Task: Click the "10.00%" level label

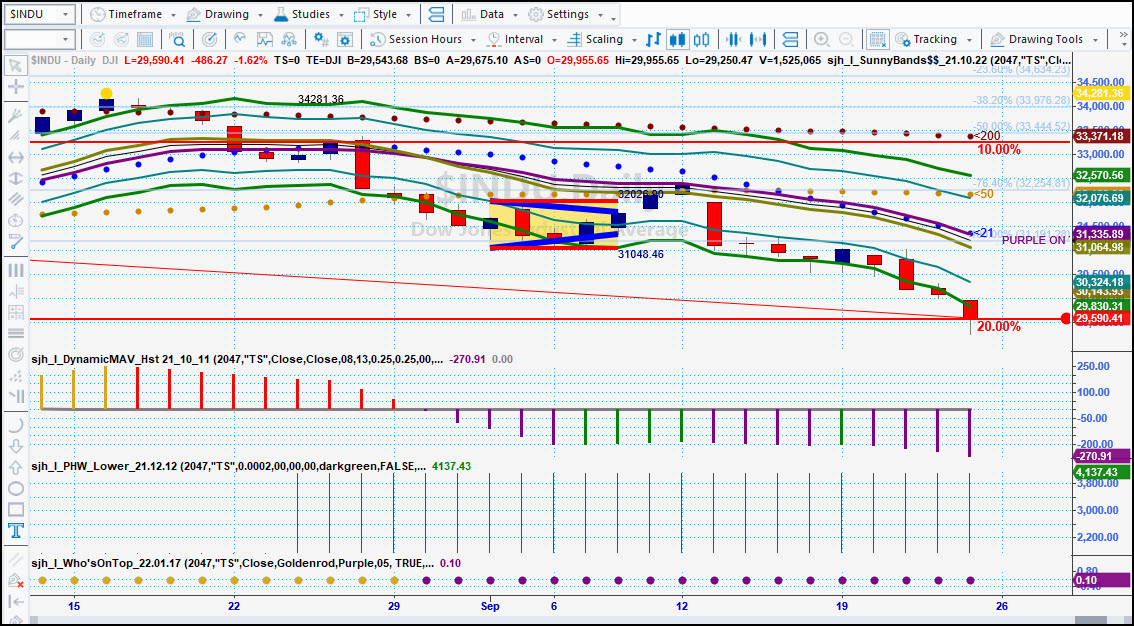Action: 999,150
